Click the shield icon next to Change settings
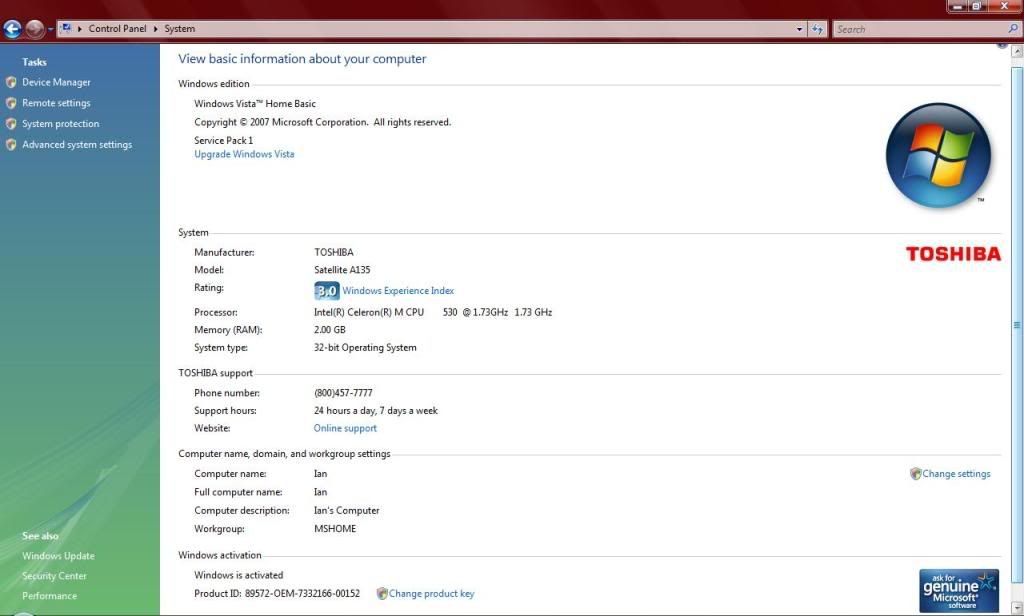This screenshot has width=1024, height=616. coord(915,474)
